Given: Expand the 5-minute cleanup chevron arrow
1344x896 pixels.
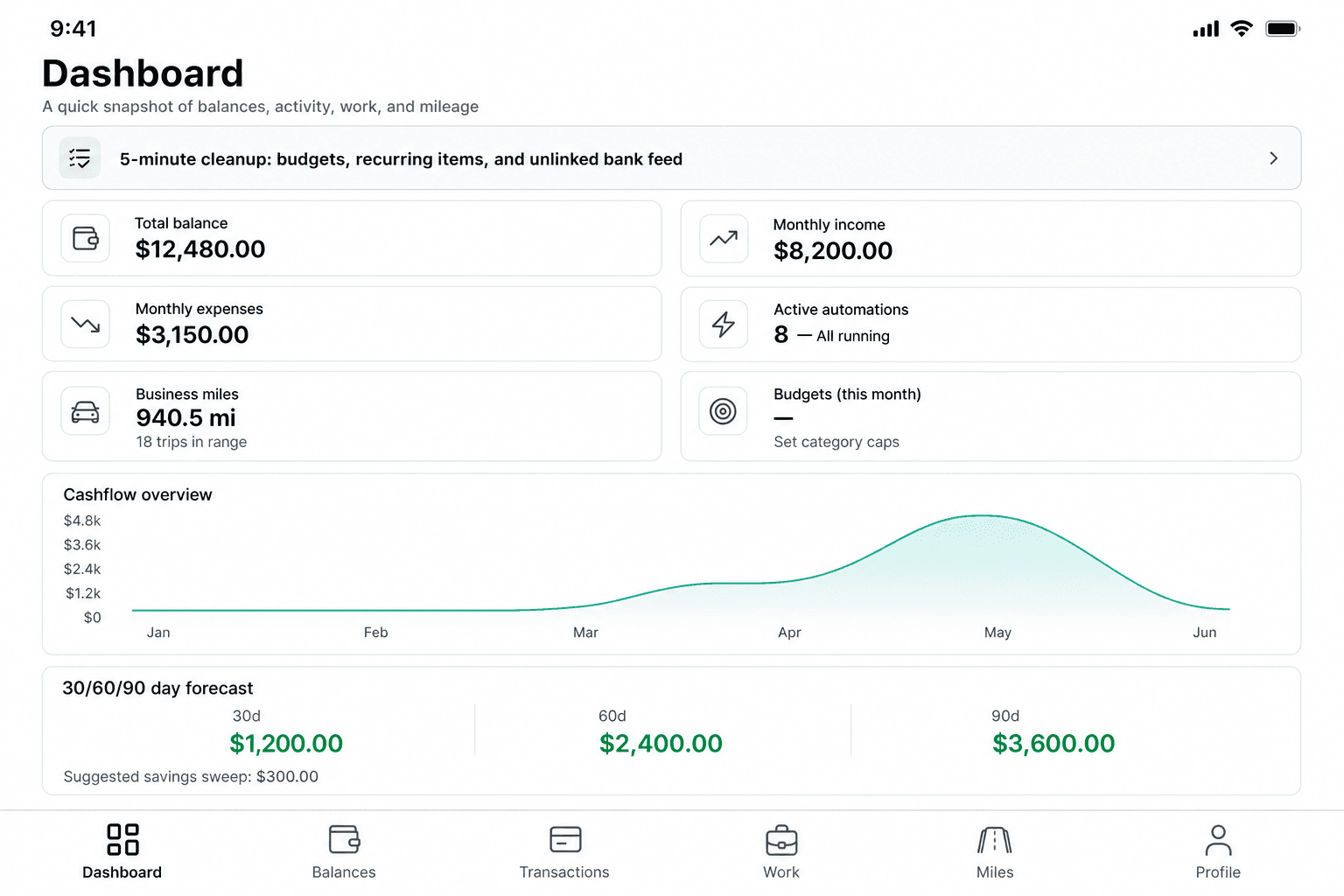Looking at the screenshot, I should tap(1273, 158).
